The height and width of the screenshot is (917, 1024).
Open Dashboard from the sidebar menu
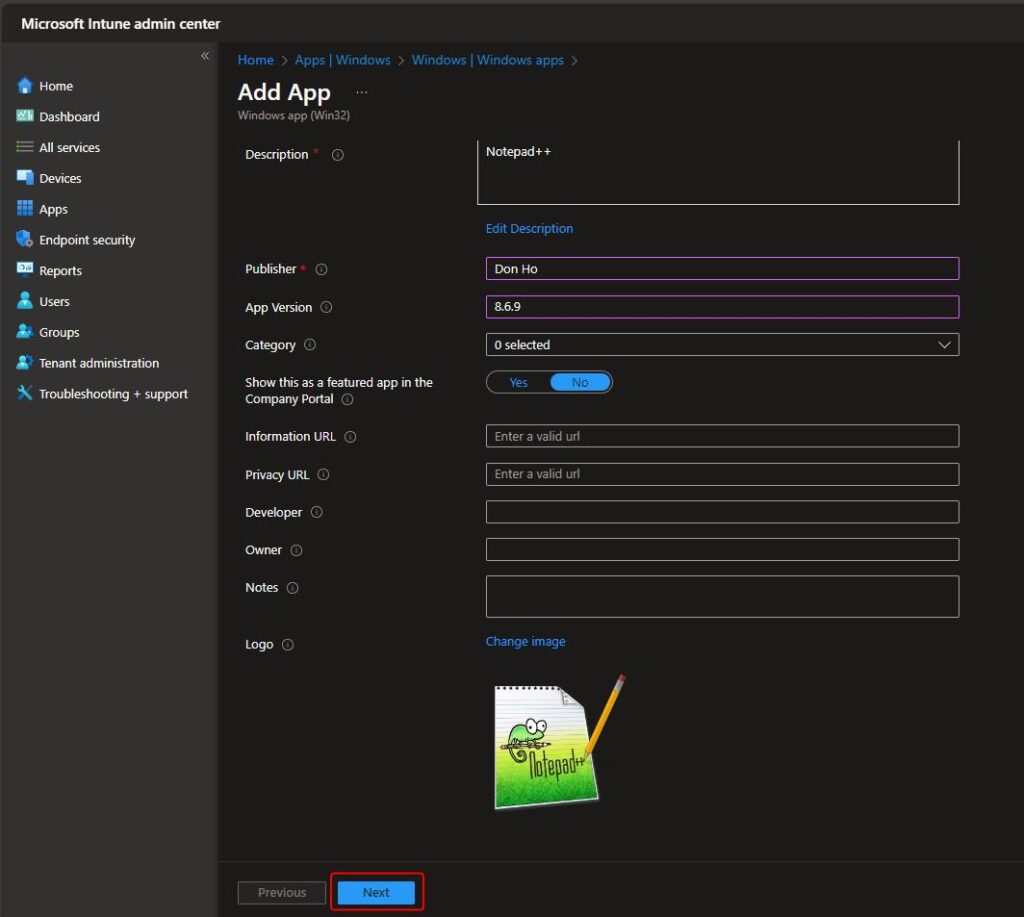(x=69, y=117)
